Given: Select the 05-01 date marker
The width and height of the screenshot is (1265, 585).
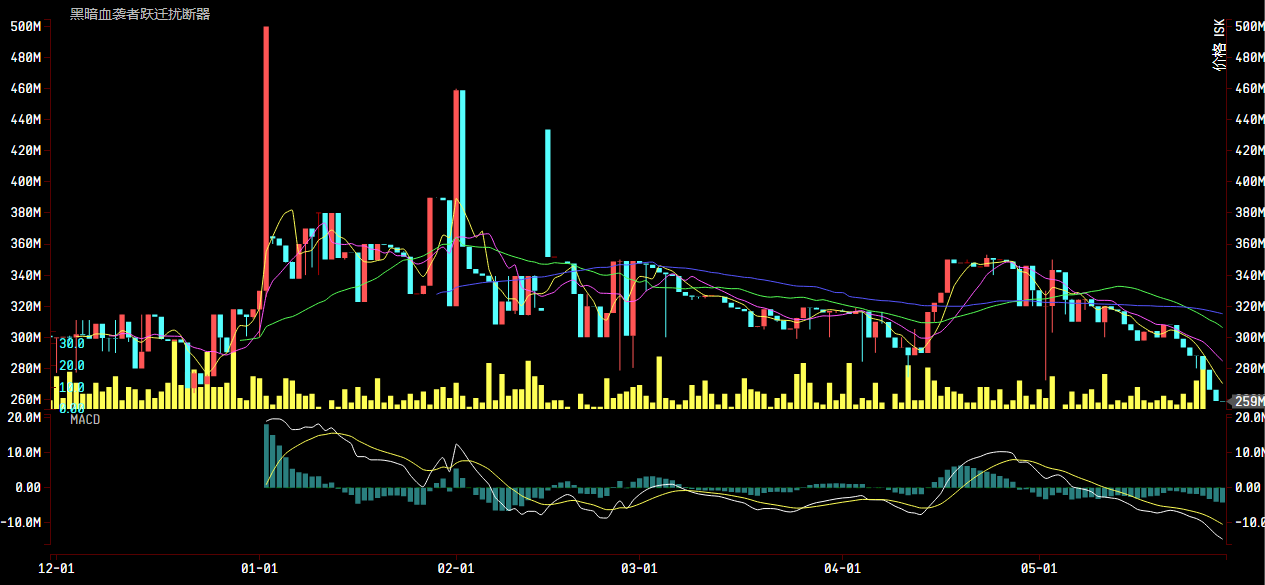Looking at the screenshot, I should pos(1038,568).
